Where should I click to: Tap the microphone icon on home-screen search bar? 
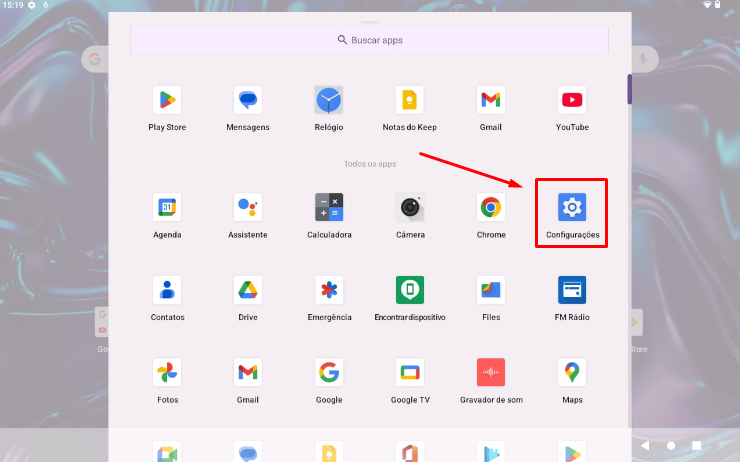pyautogui.click(x=643, y=59)
